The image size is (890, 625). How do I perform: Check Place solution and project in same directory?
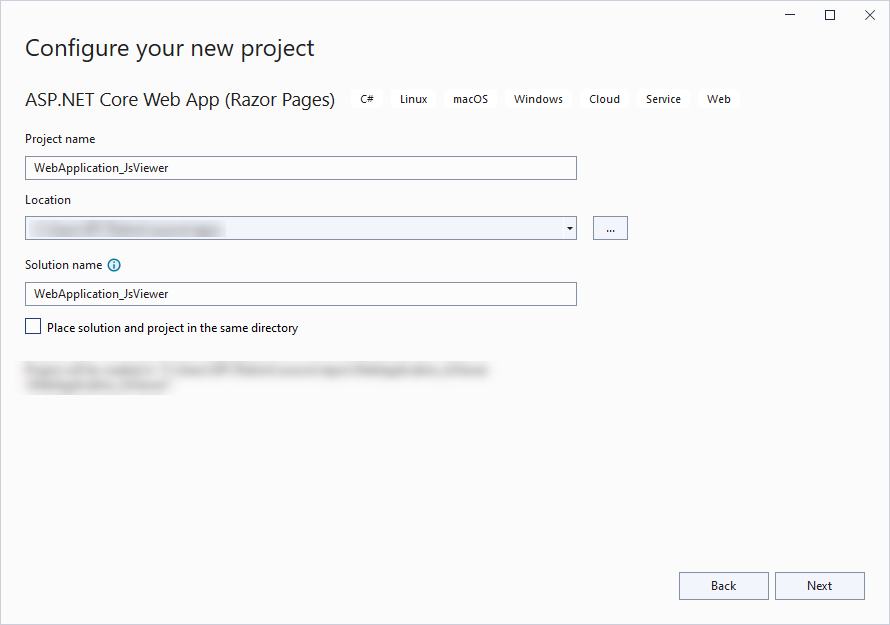click(33, 326)
